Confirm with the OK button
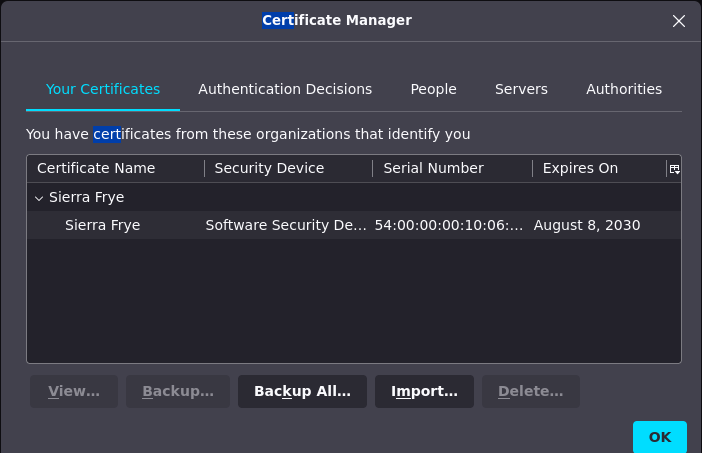This screenshot has width=702, height=453. click(659, 437)
